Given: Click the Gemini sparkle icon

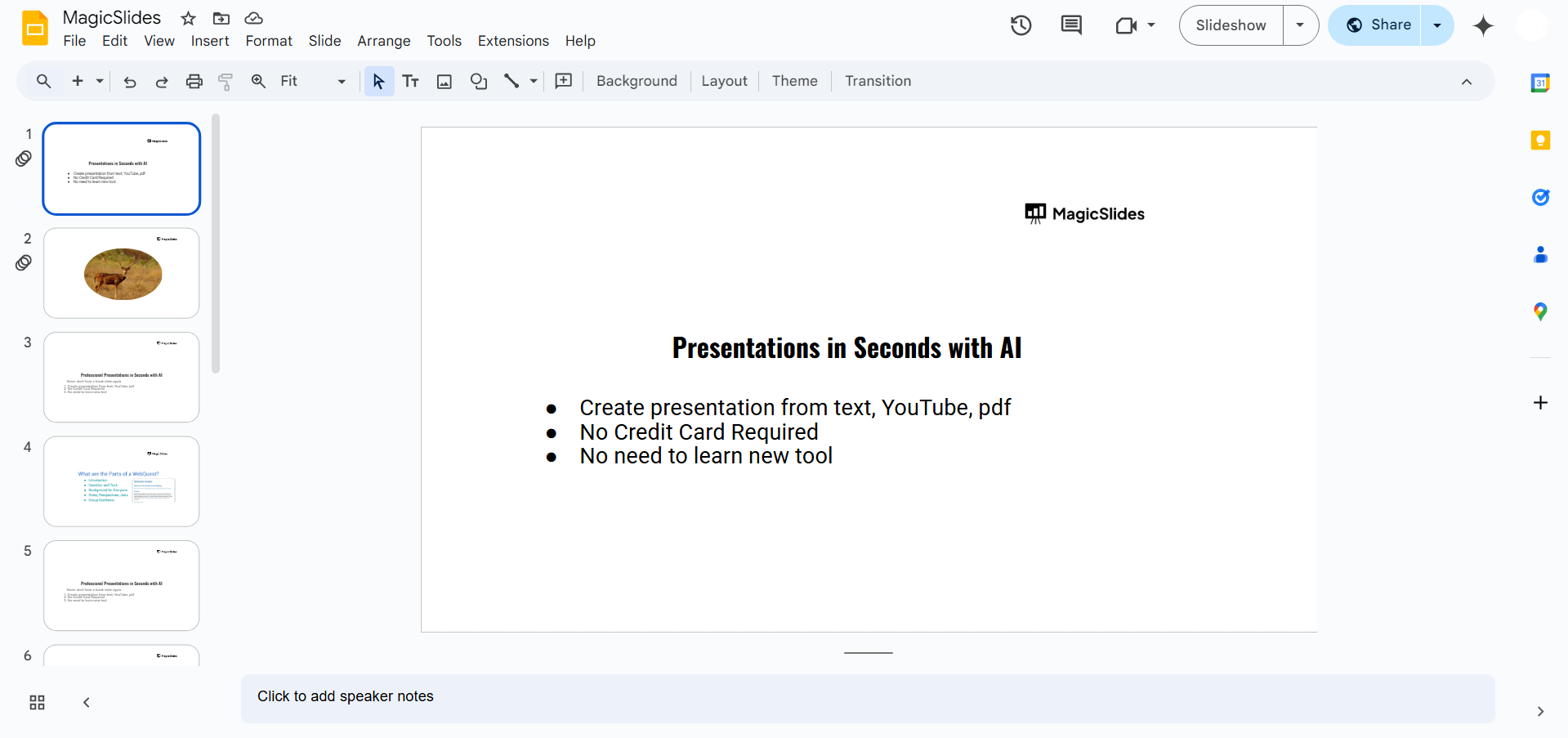Looking at the screenshot, I should pyautogui.click(x=1482, y=26).
